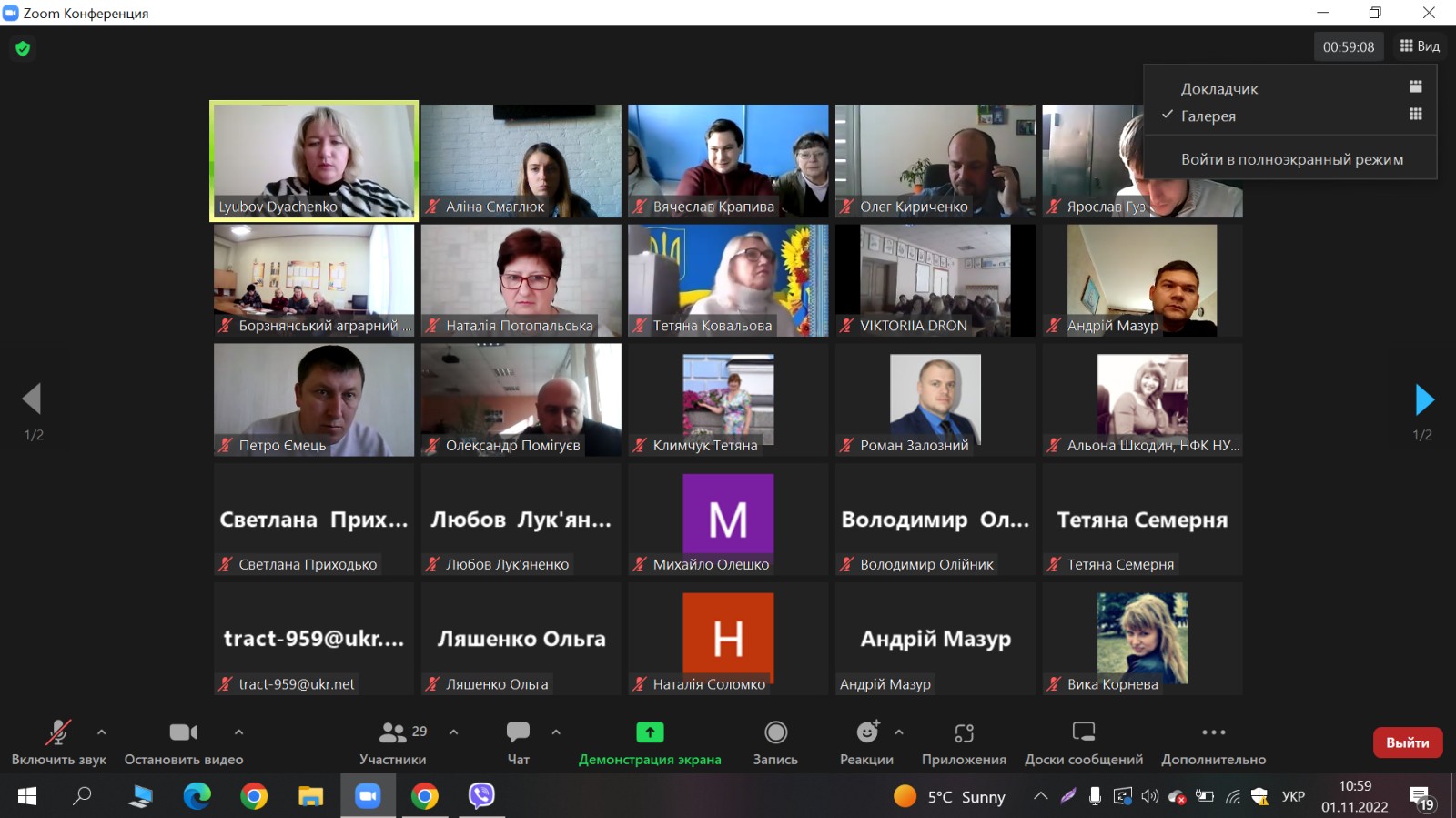Select Аліна Смаглюк video tile
1456x818 pixels.
(521, 161)
